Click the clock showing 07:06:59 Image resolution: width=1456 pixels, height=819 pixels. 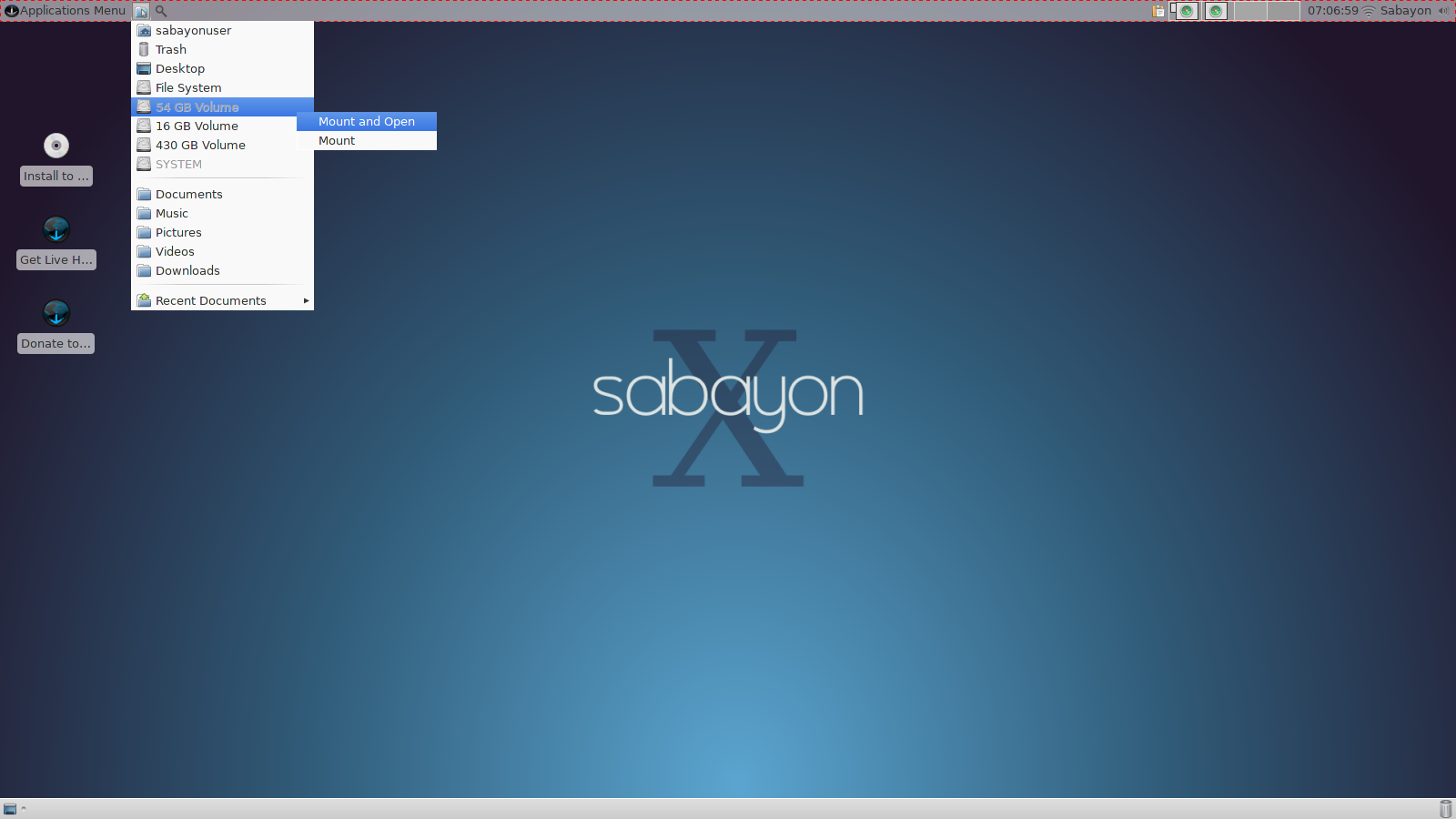click(1332, 11)
